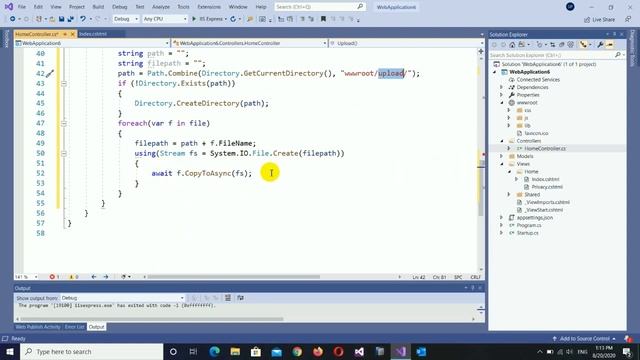This screenshot has width=640, height=360.
Task: Click the Solution Explorer Properties wrench icon
Action: pyautogui.click(x=600, y=45)
